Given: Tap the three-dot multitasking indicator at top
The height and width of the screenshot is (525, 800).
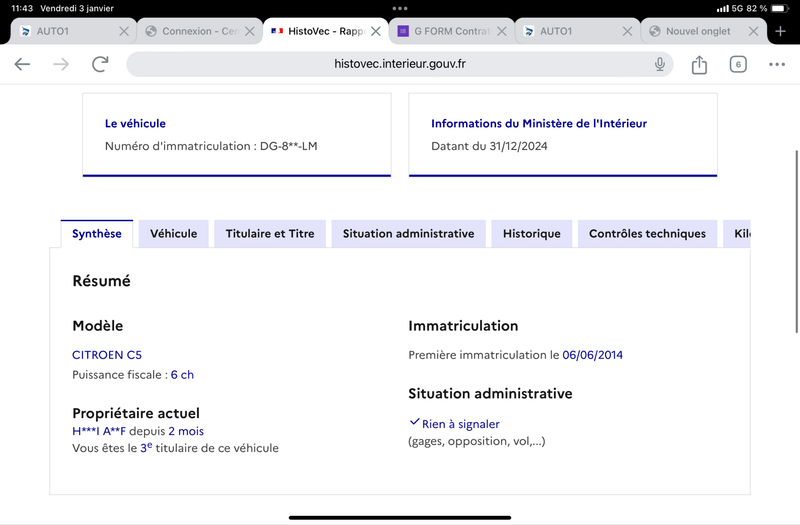Looking at the screenshot, I should (399, 9).
